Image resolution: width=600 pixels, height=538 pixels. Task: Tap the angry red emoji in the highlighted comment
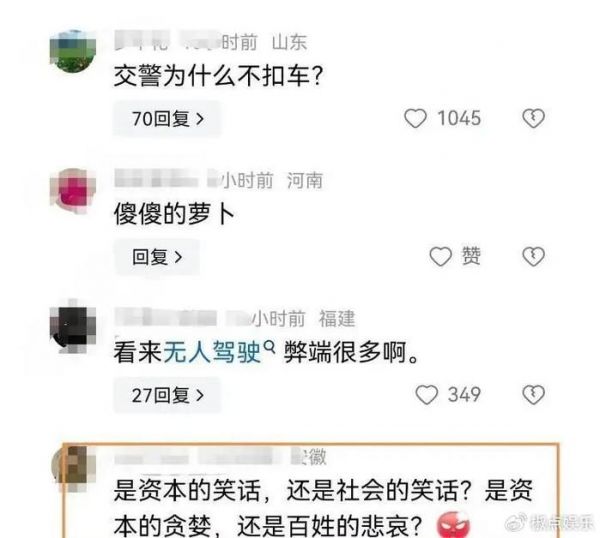453,524
